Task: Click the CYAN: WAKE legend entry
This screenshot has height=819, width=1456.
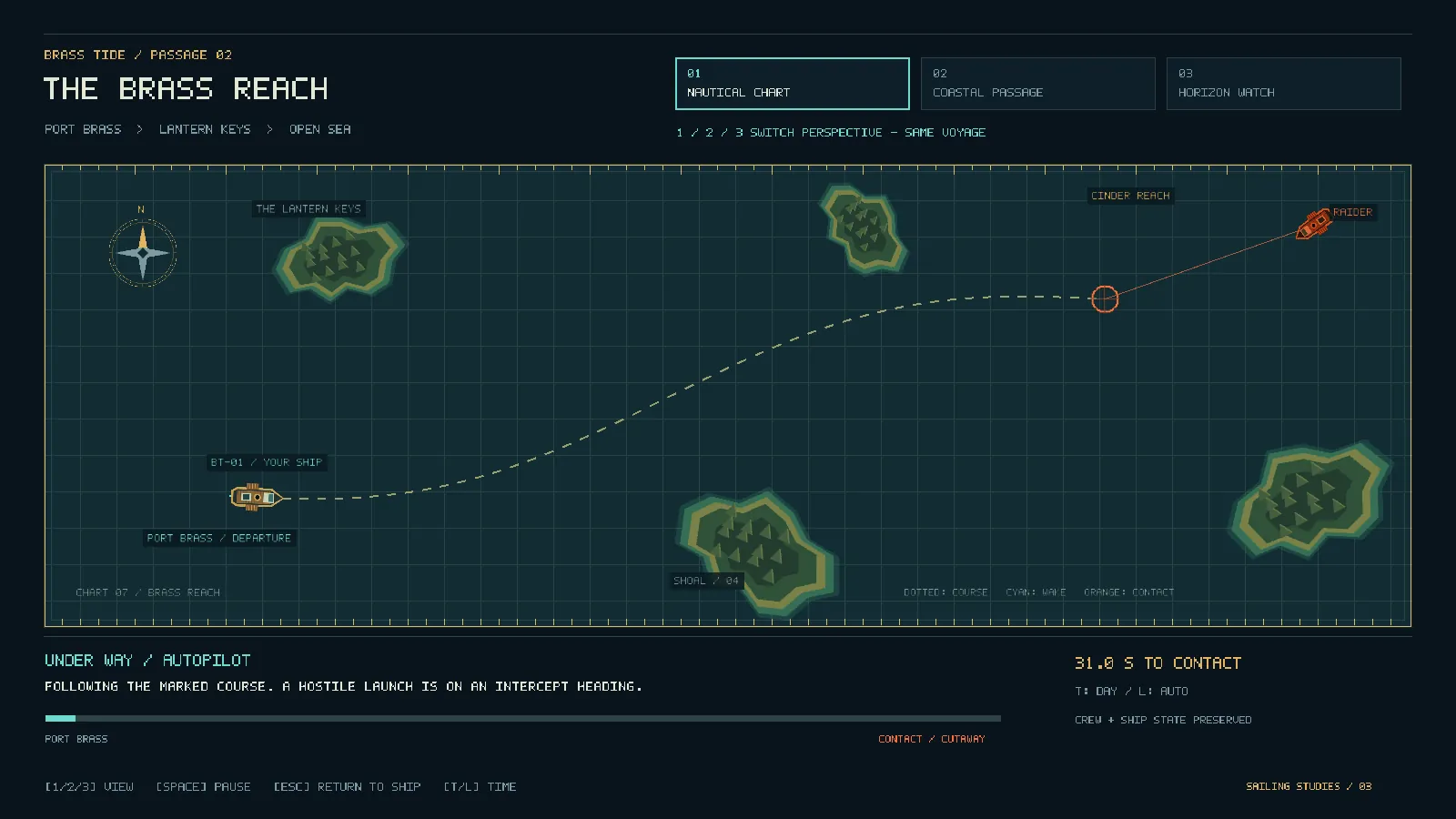Action: (1036, 592)
